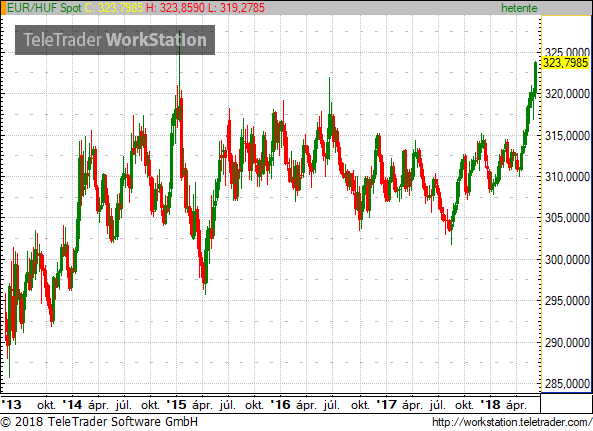This screenshot has height=431, width=593.
Task: Click the EUR/HUF Spot title label
Action: click(x=44, y=8)
